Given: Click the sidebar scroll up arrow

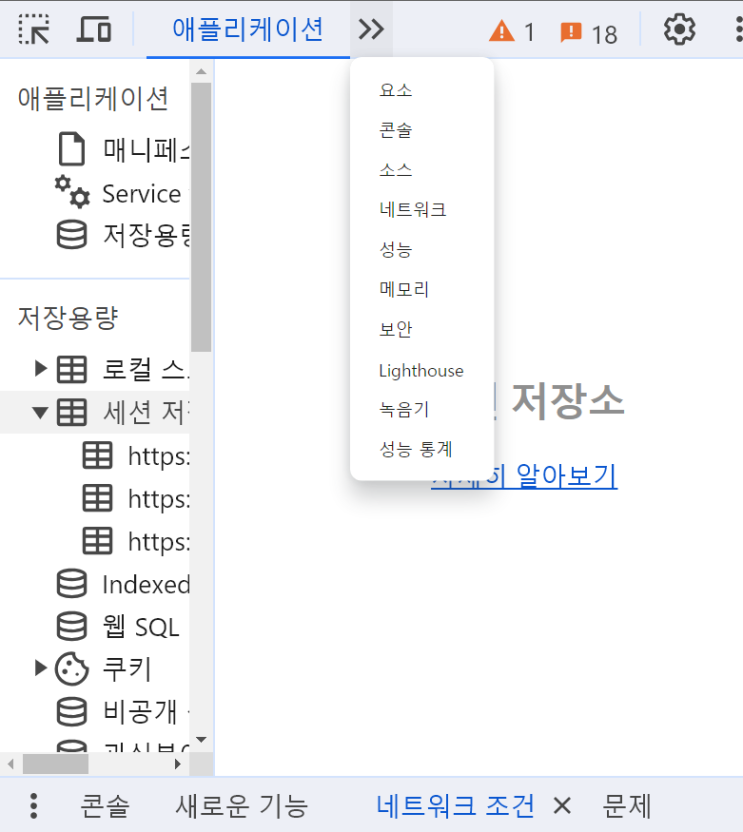Looking at the screenshot, I should (201, 71).
